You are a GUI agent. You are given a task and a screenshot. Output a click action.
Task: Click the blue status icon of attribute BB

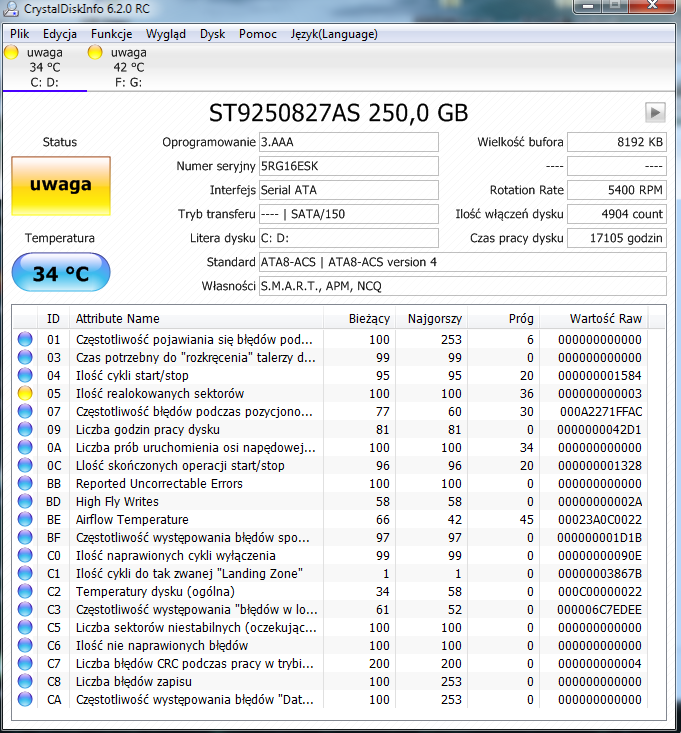(x=25, y=483)
